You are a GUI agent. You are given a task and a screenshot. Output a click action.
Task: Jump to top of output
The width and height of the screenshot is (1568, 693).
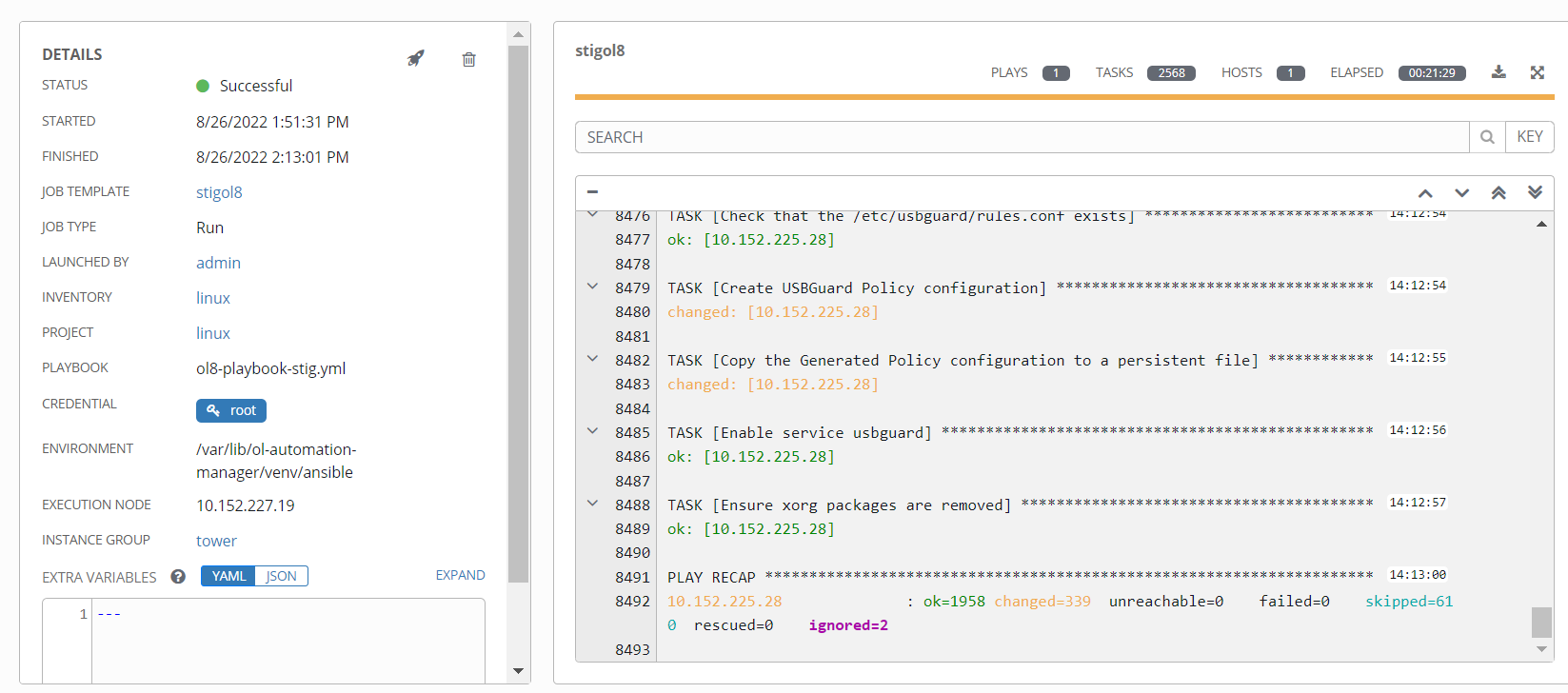coord(1499,192)
